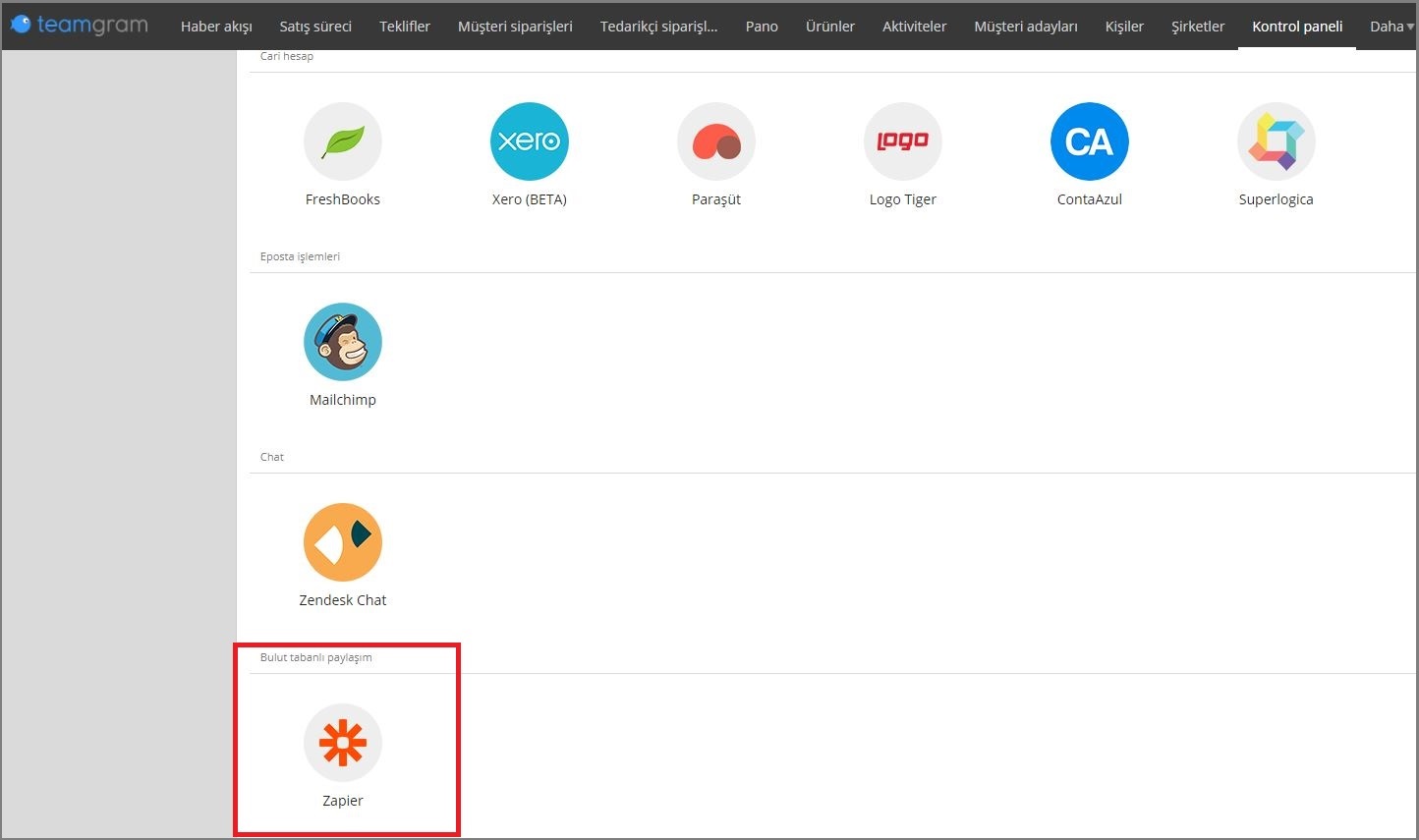Open the Mailchimp monkey icon
This screenshot has width=1419, height=840.
coord(342,342)
